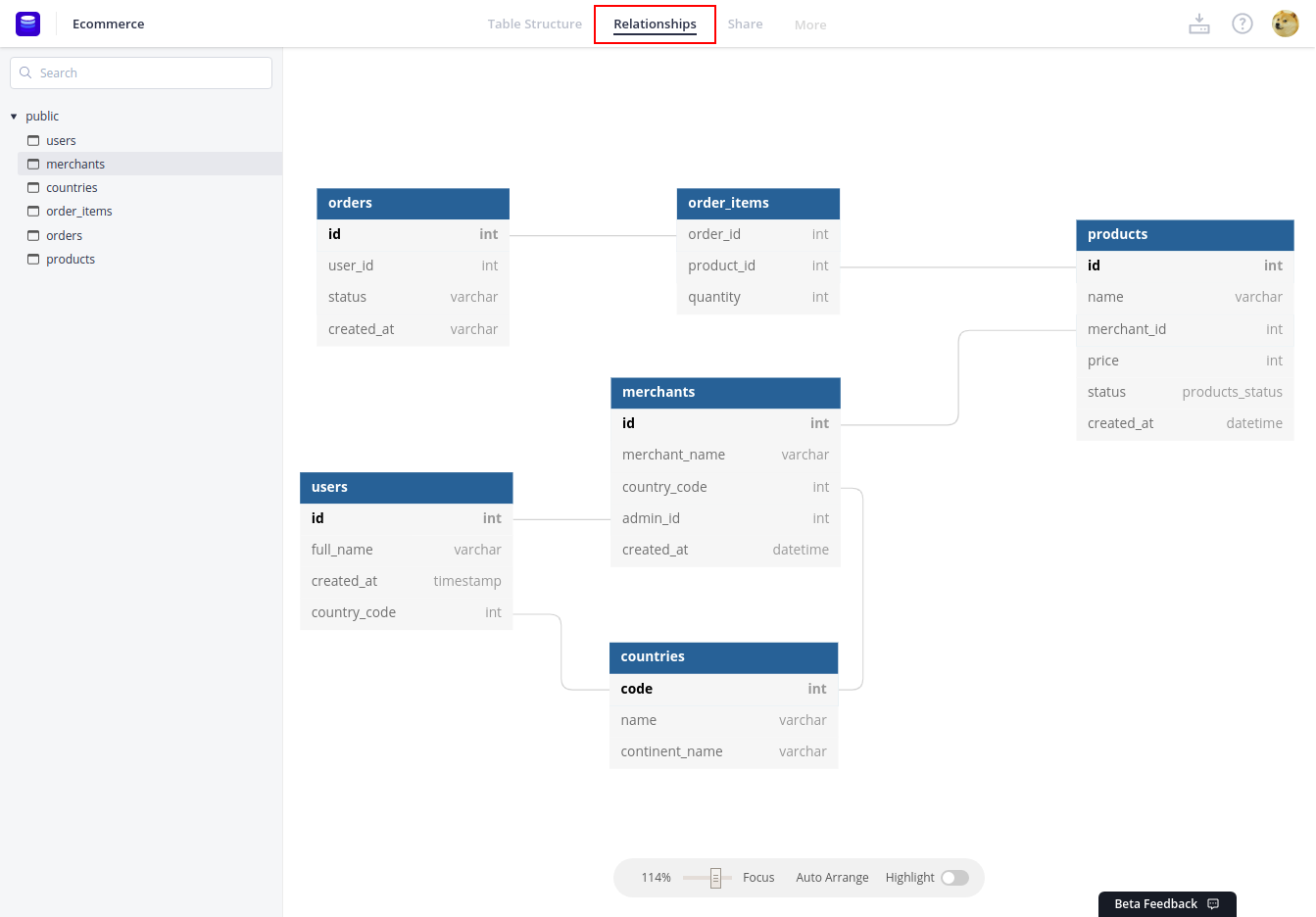This screenshot has width=1316, height=917.
Task: Click the Beta Feedback chat icon
Action: point(1213,904)
